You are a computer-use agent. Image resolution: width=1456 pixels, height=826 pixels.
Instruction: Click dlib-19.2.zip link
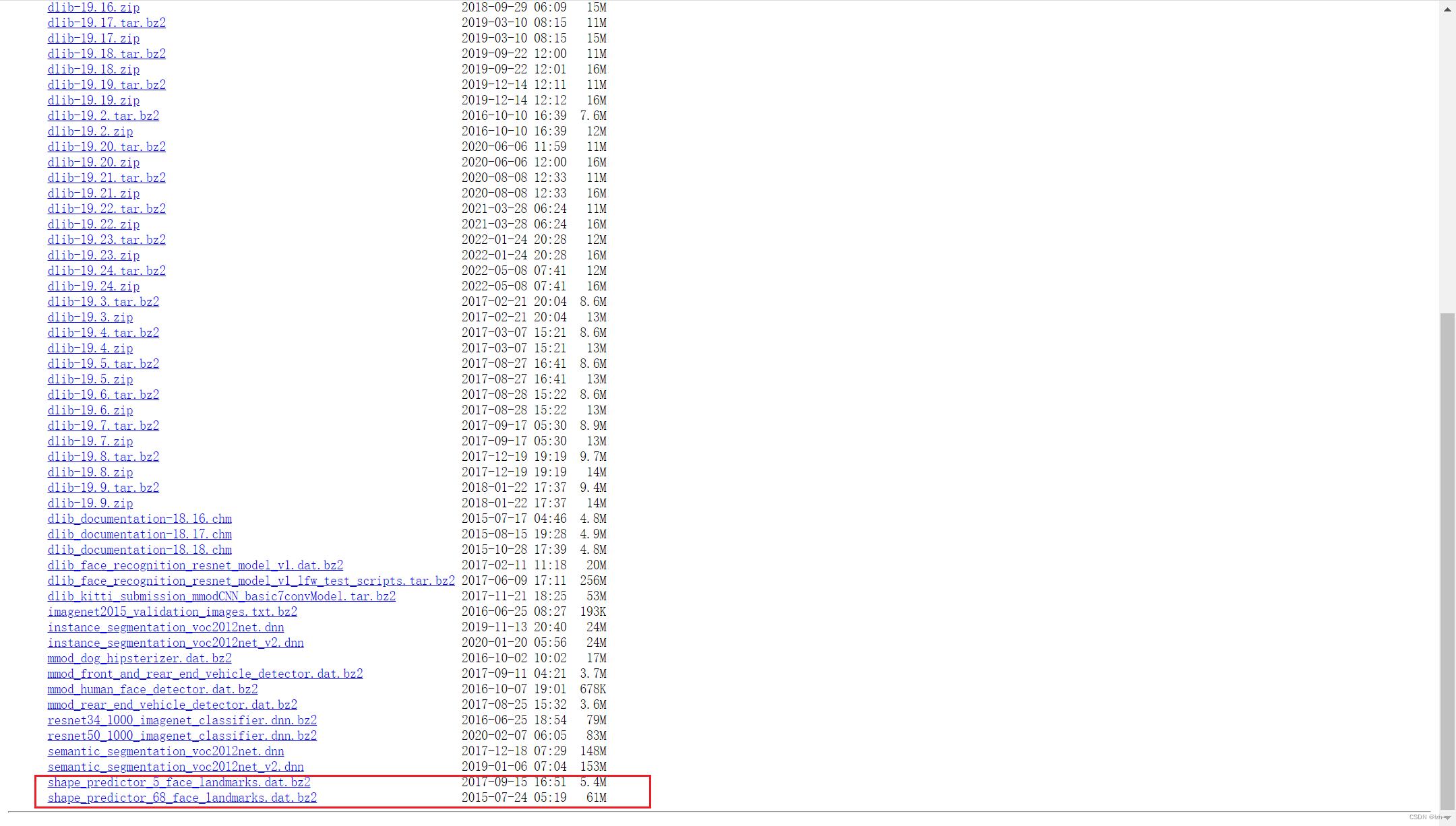click(90, 131)
